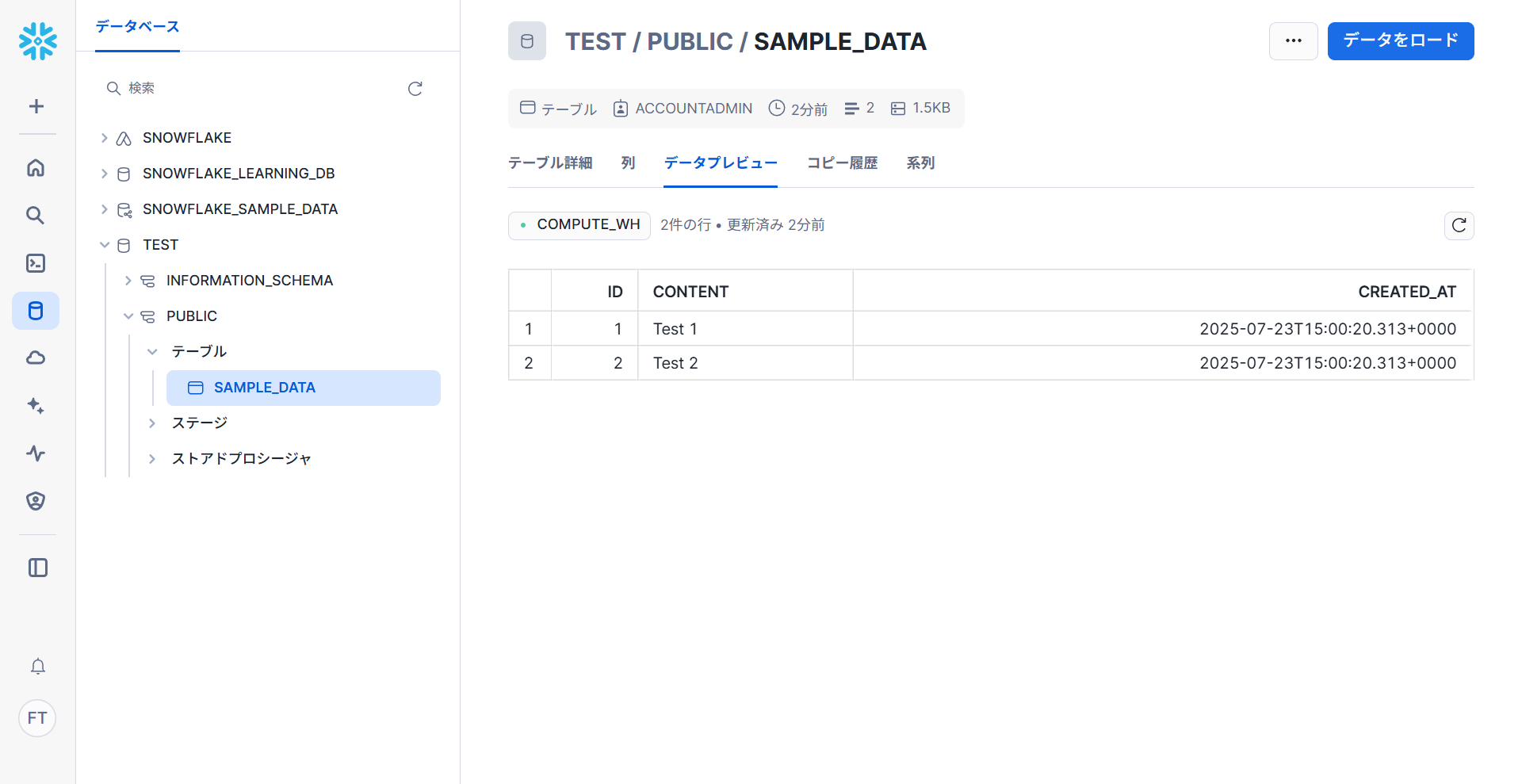1522x784 pixels.
Task: Click the SNOWFLAKE_LEARNING_DB database icon
Action: tap(124, 174)
